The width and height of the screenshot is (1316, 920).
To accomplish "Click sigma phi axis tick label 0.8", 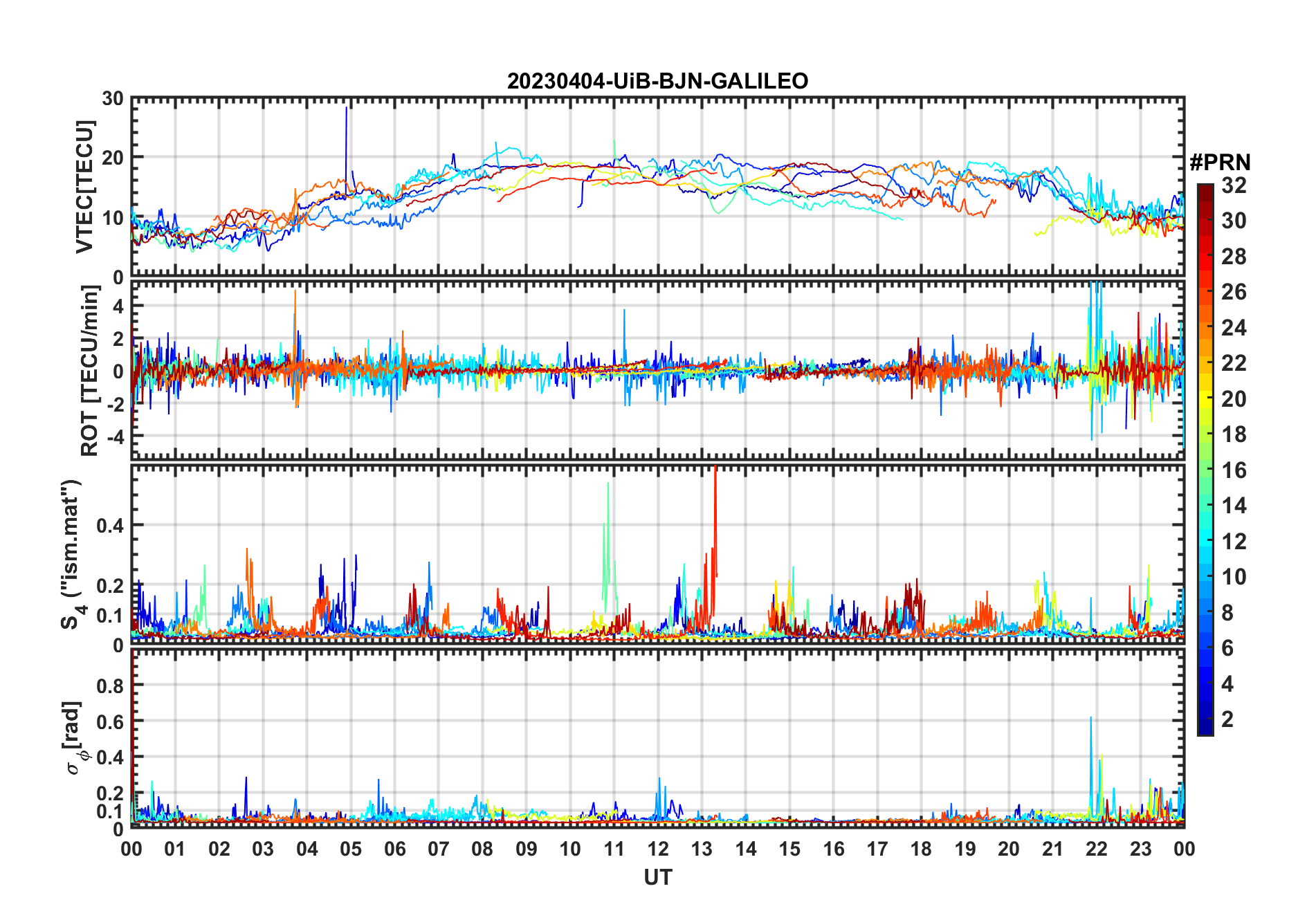I will tap(111, 686).
